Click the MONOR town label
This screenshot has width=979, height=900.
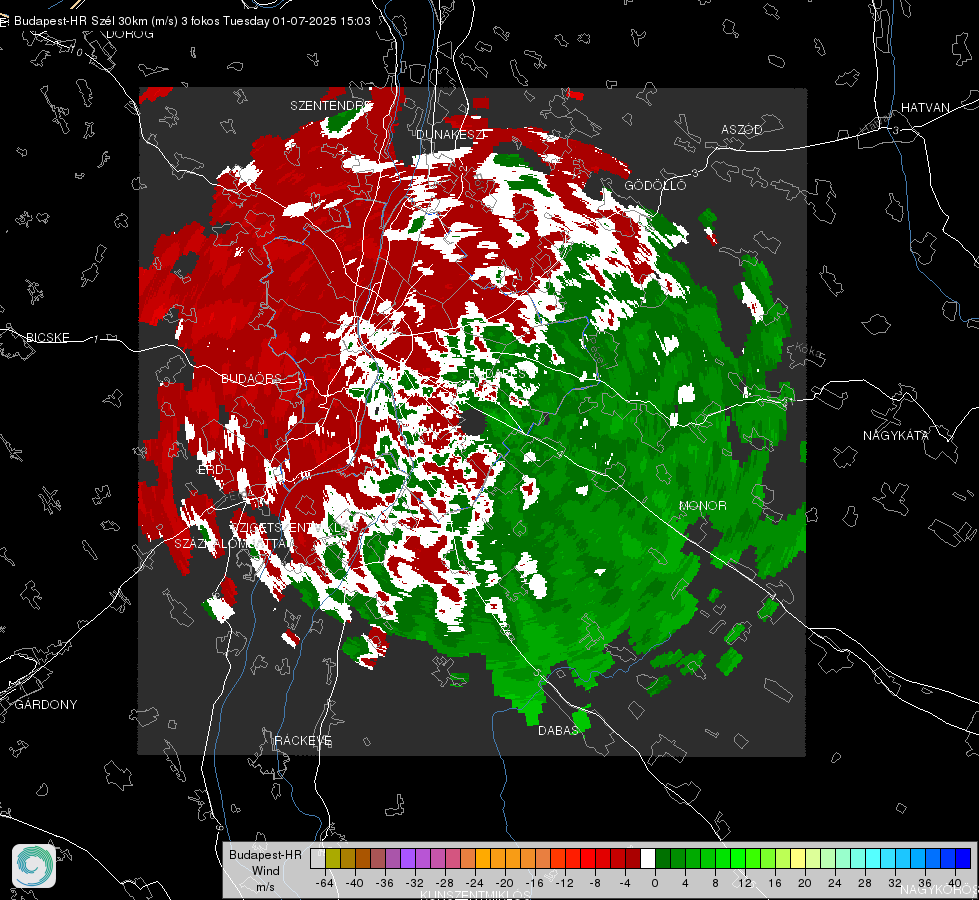(702, 506)
